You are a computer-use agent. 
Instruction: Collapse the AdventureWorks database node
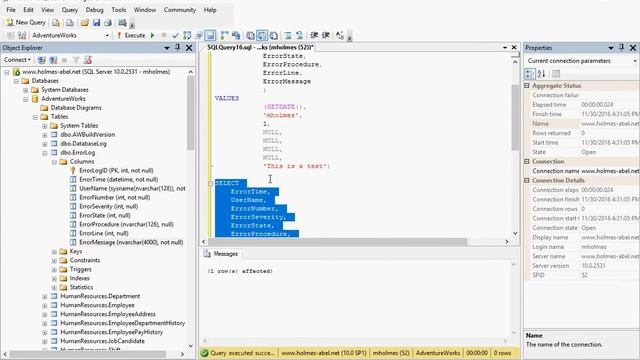point(26,99)
